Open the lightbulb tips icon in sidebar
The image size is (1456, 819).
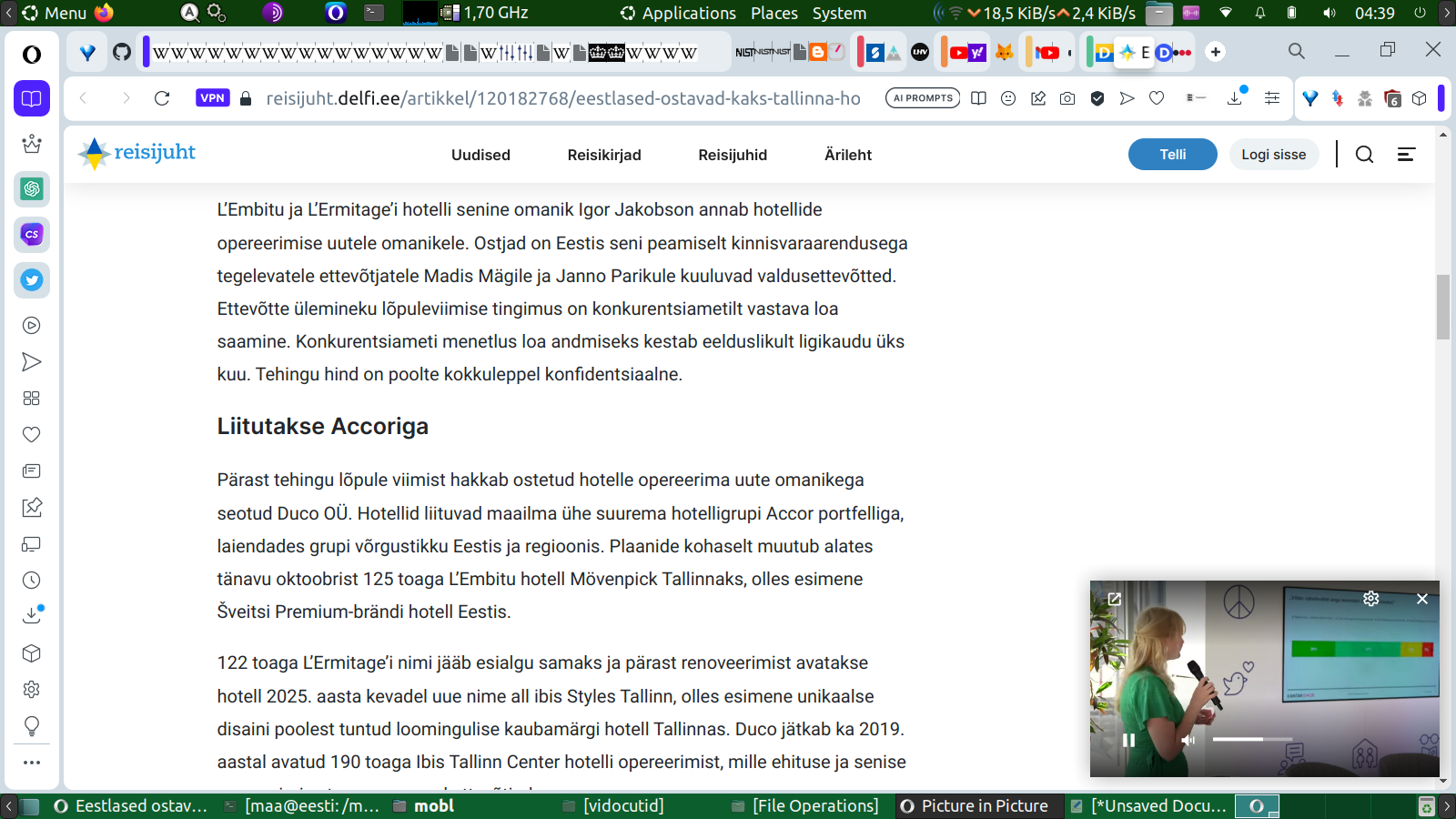coord(32,726)
